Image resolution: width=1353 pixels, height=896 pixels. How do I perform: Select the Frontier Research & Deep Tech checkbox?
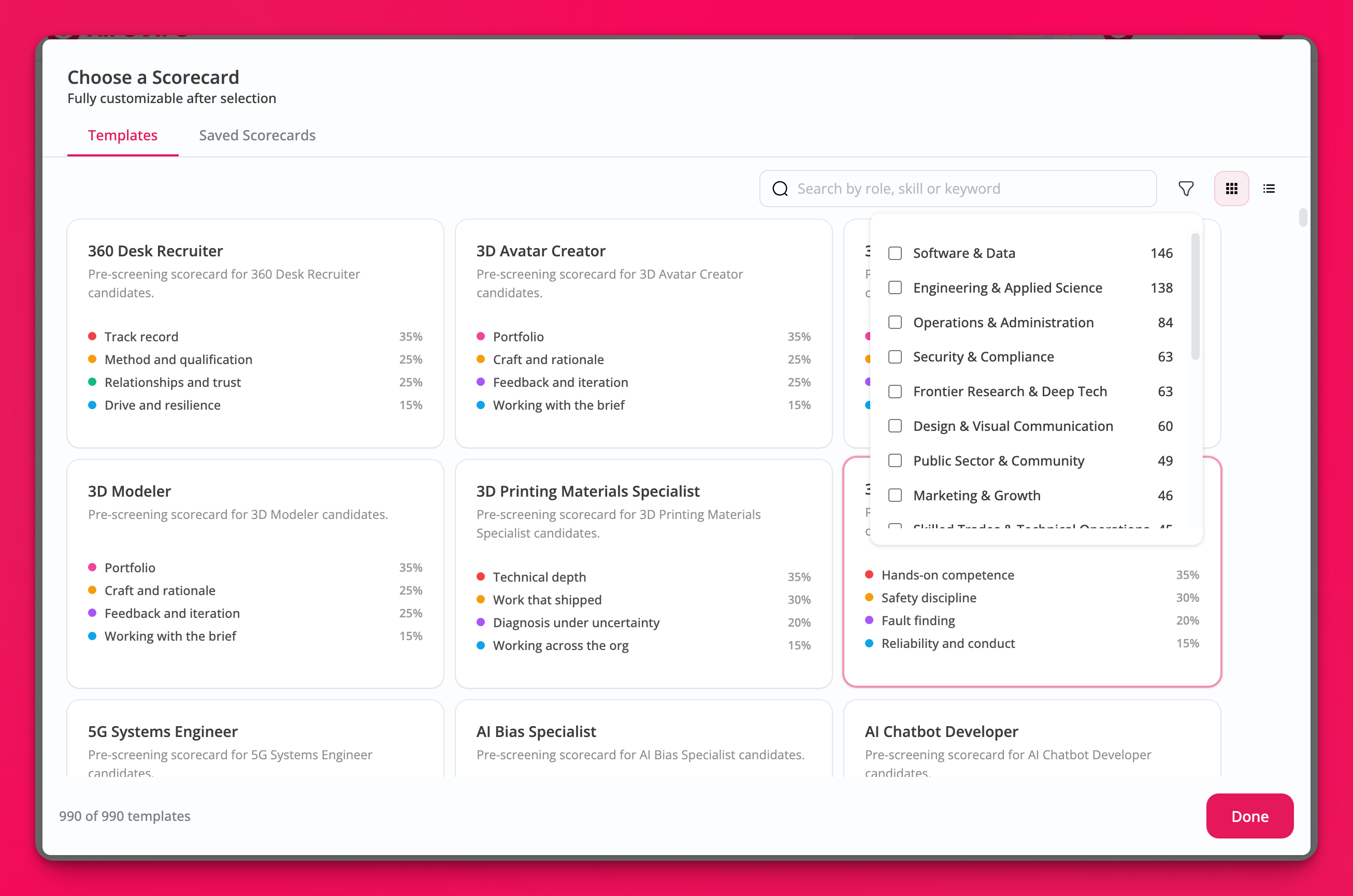point(895,392)
